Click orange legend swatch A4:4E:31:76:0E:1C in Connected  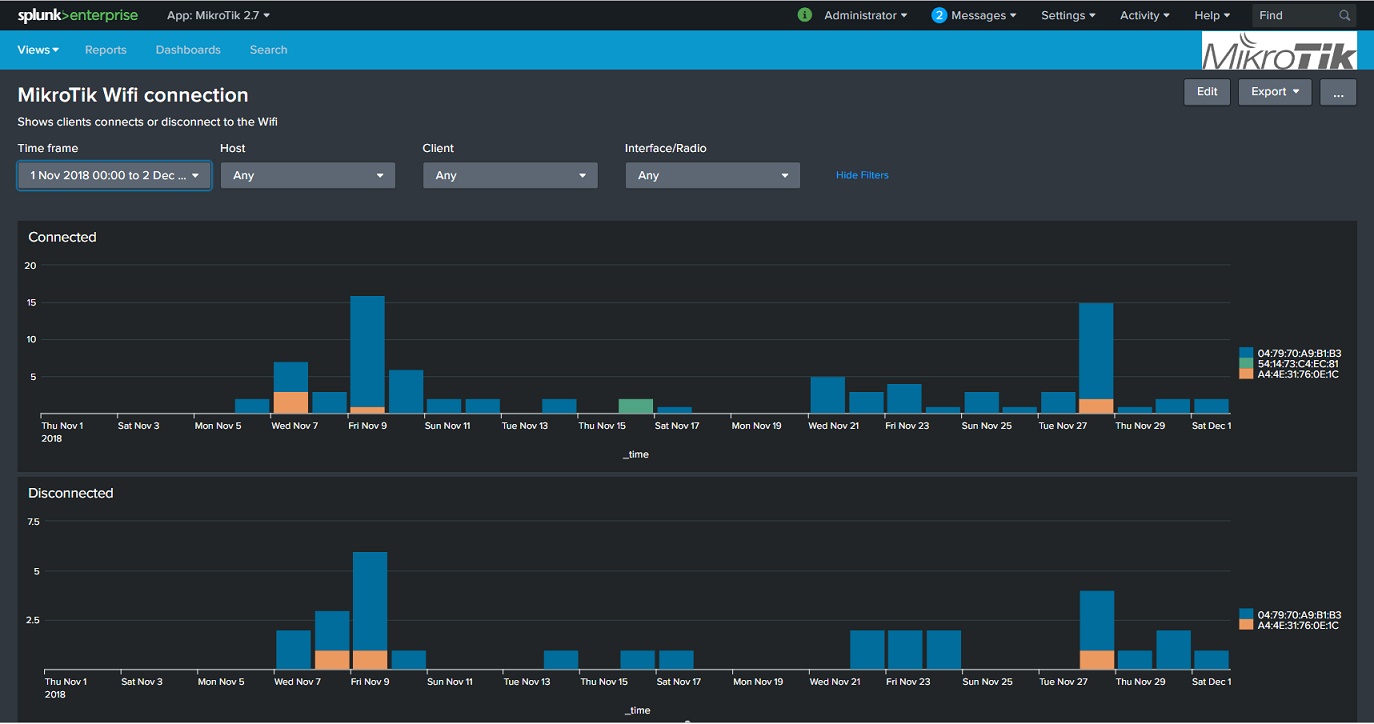tap(1246, 373)
